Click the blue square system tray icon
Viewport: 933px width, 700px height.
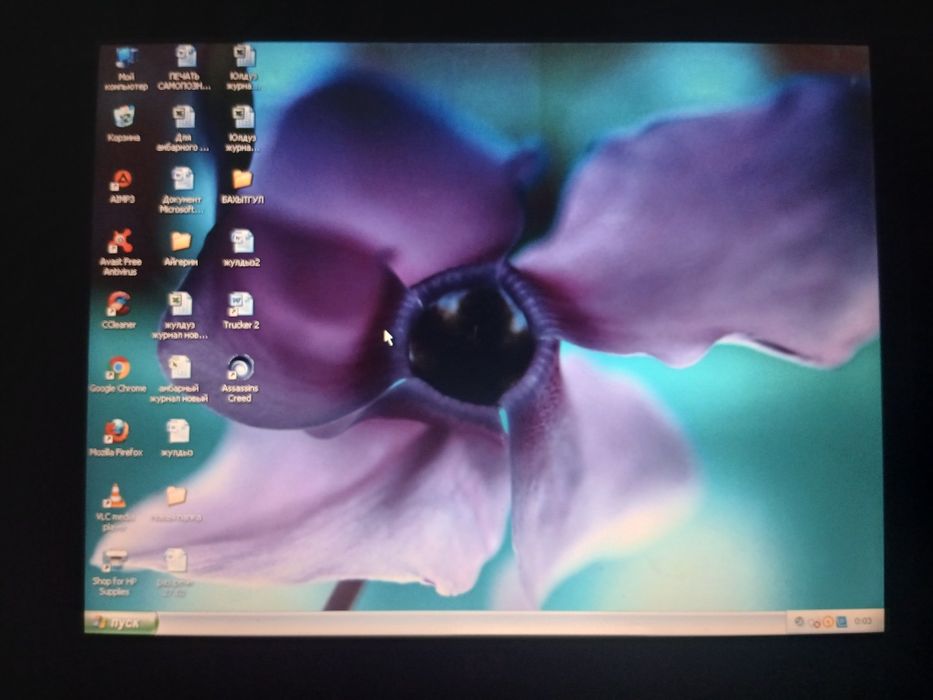841,621
